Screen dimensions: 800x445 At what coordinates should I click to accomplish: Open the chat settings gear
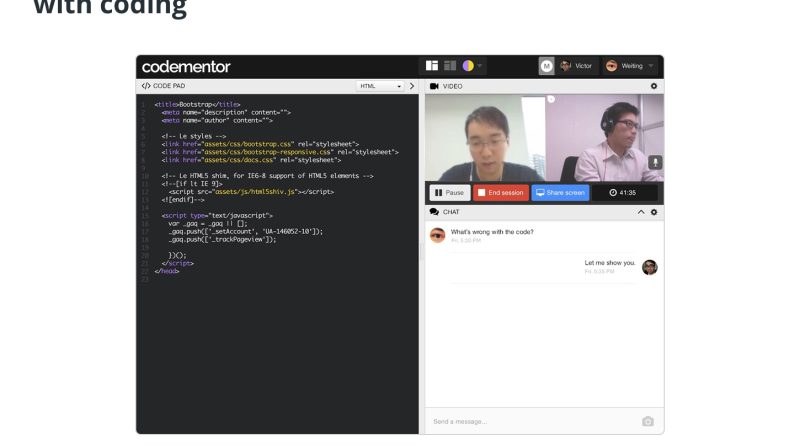pos(654,212)
